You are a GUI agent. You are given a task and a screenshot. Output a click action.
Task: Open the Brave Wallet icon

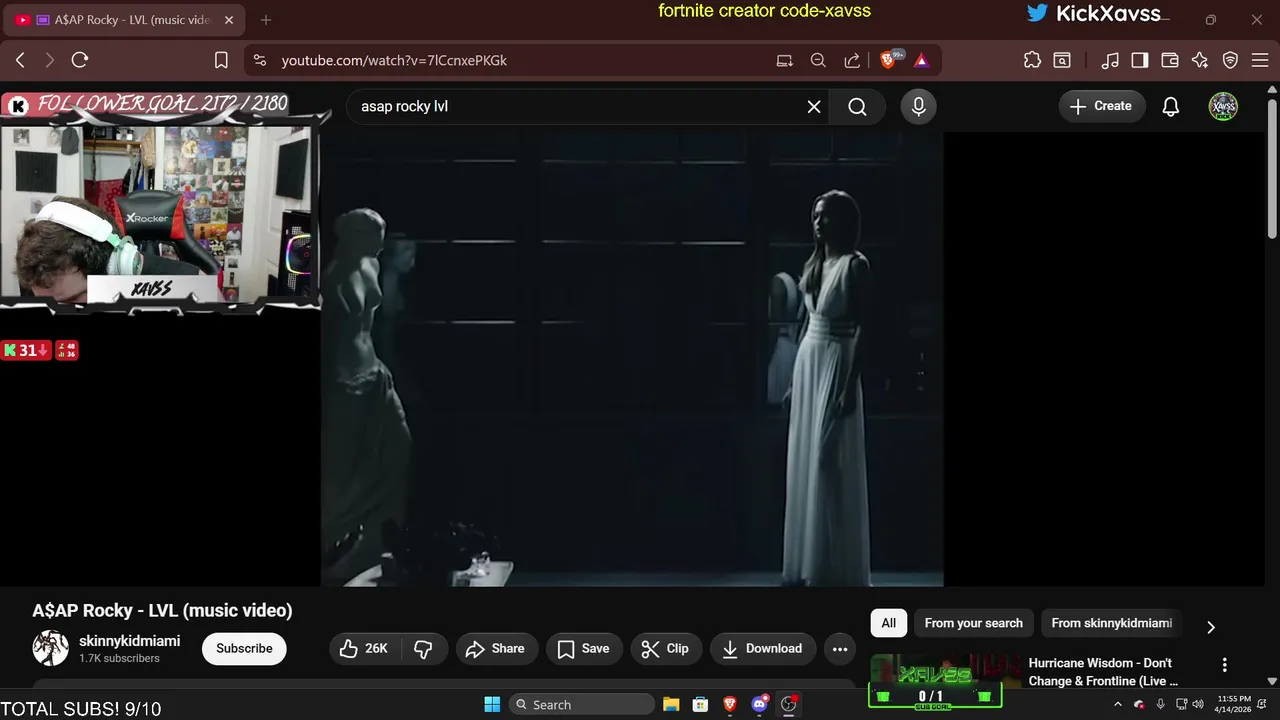(x=1170, y=60)
